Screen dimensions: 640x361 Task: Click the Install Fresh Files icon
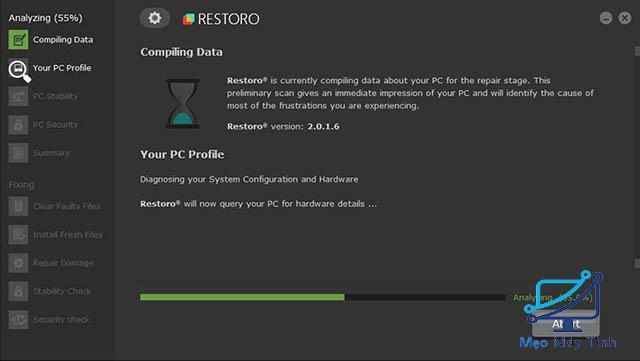(18, 234)
